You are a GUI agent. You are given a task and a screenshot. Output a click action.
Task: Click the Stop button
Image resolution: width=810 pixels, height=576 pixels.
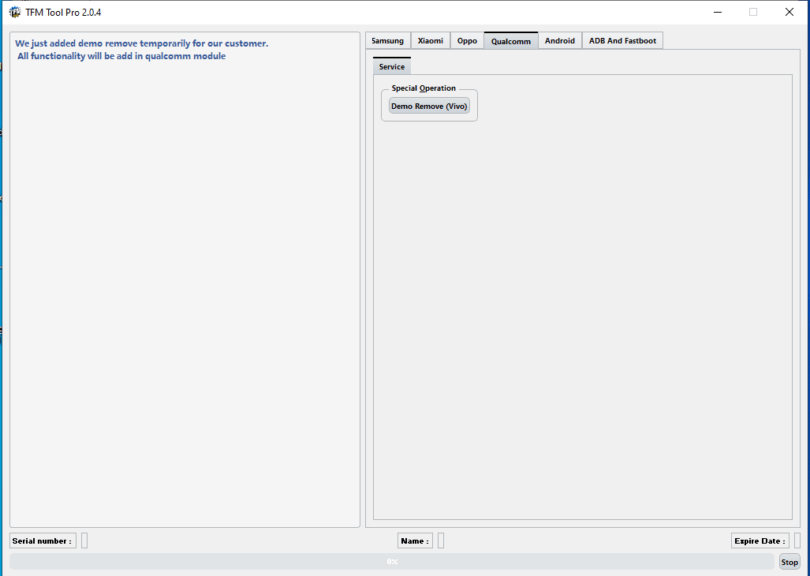click(789, 562)
